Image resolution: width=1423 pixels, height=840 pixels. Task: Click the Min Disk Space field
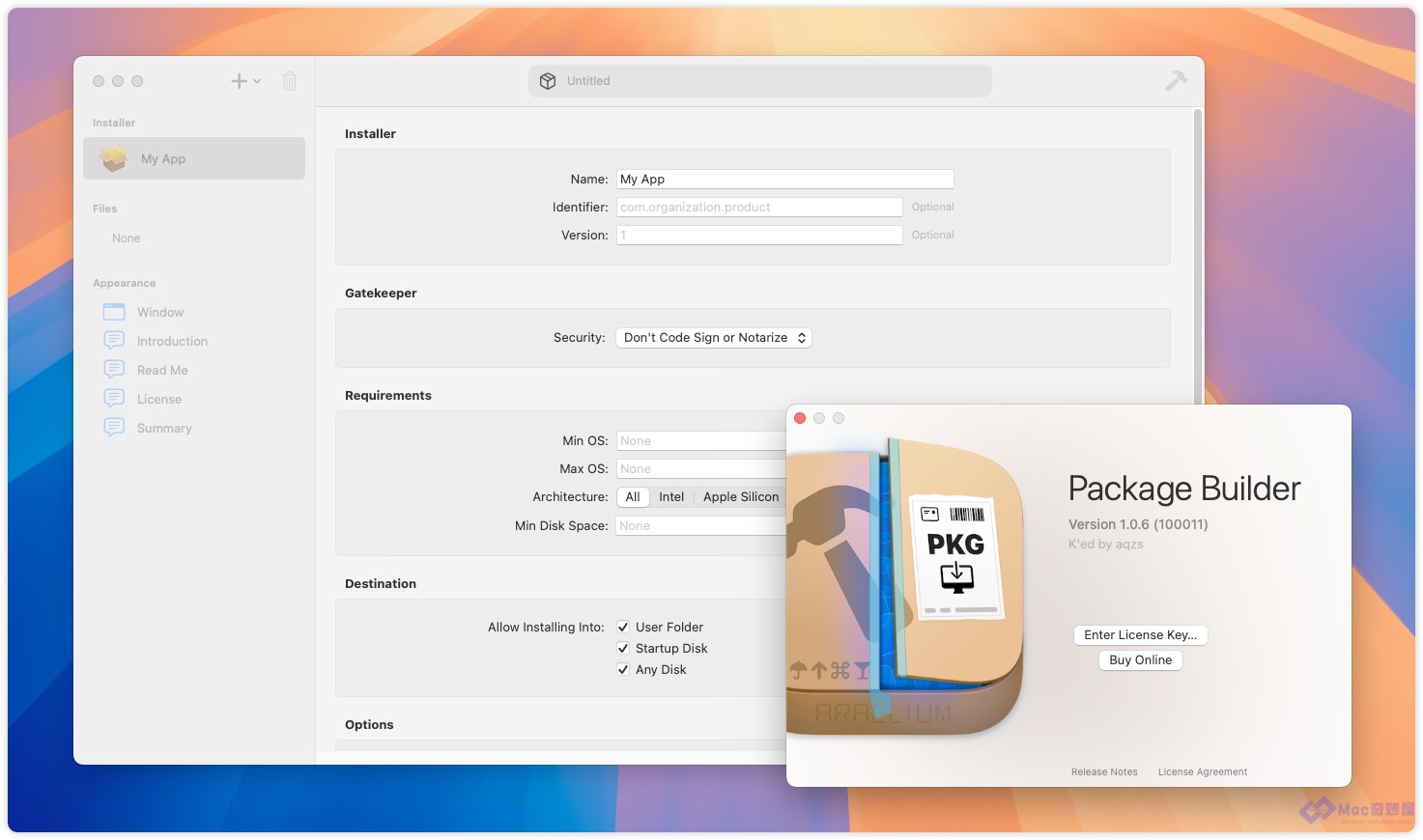click(701, 526)
